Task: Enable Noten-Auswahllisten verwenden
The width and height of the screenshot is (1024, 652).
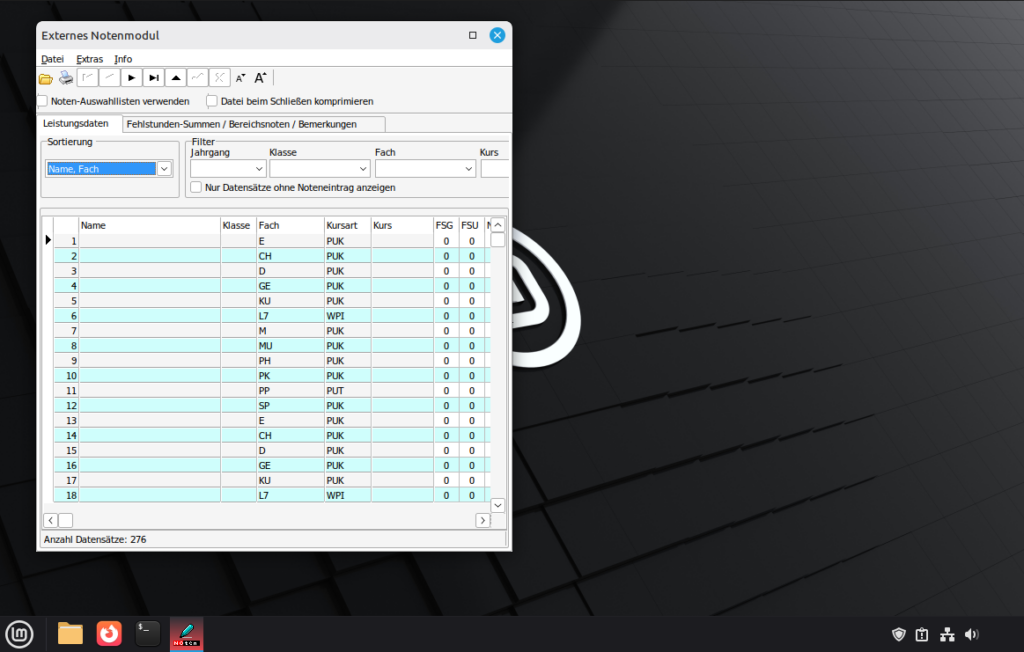Action: click(41, 101)
